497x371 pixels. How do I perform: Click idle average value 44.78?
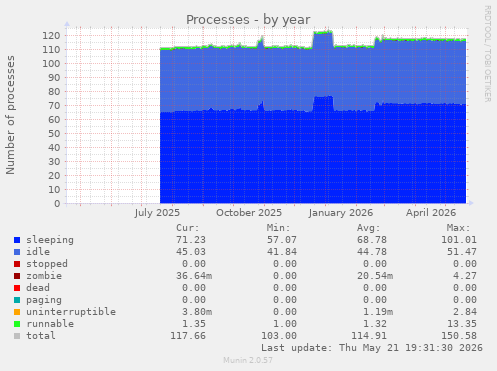tap(372, 252)
